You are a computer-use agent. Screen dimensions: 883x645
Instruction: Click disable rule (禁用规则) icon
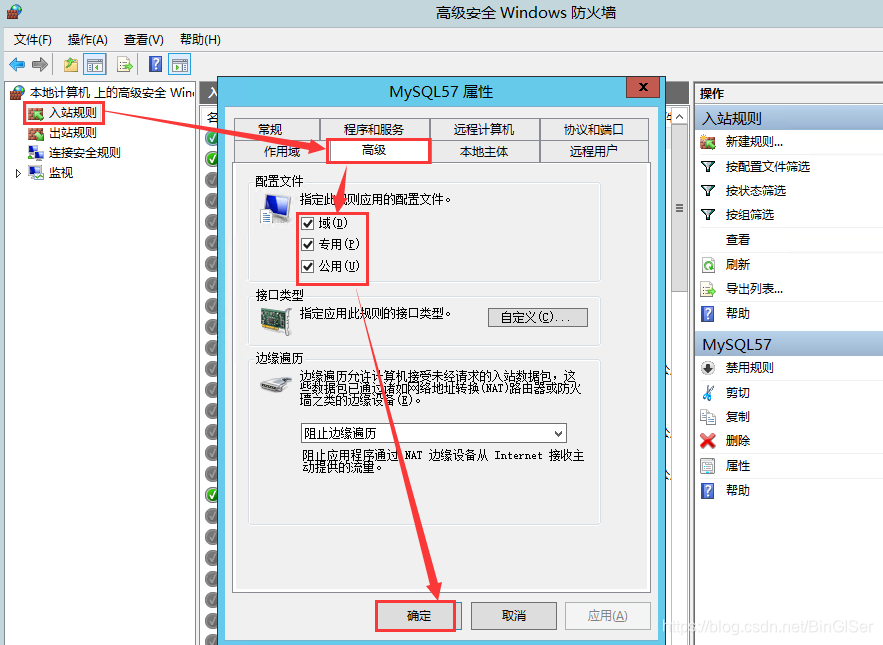tap(708, 368)
